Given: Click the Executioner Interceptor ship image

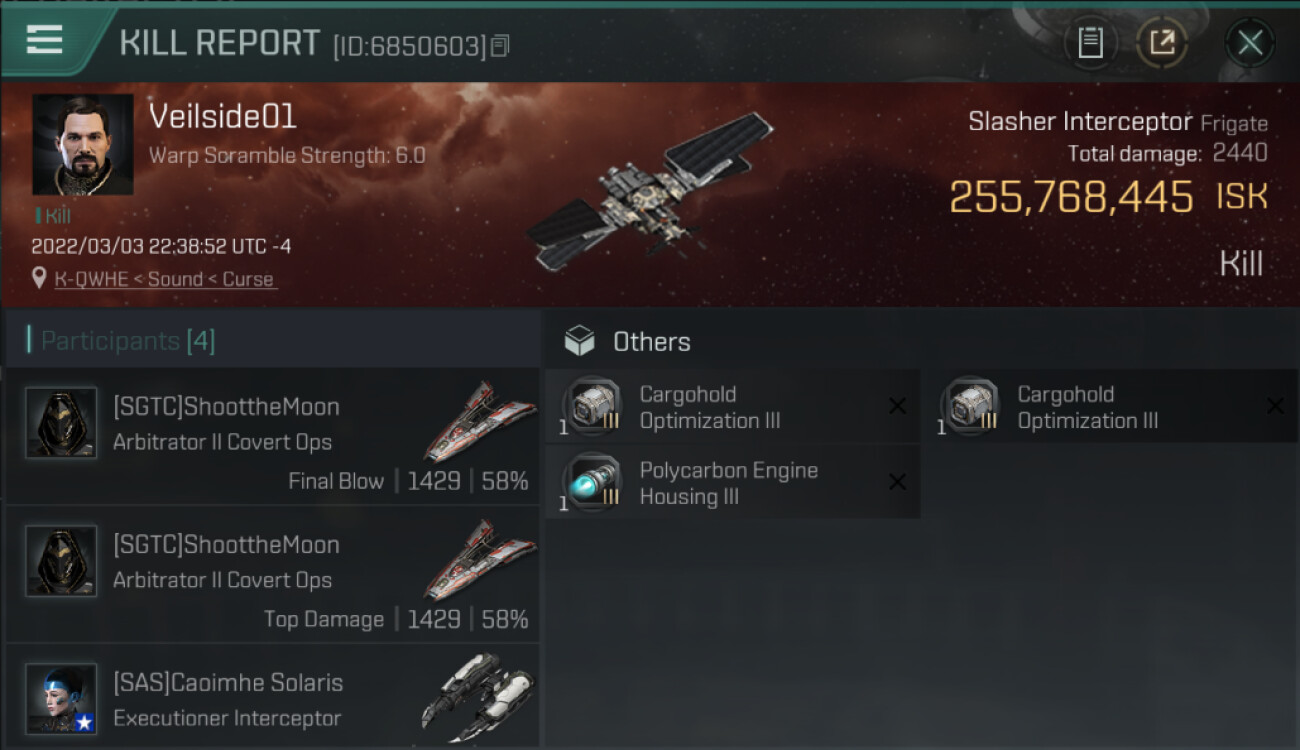Looking at the screenshot, I should [x=480, y=695].
